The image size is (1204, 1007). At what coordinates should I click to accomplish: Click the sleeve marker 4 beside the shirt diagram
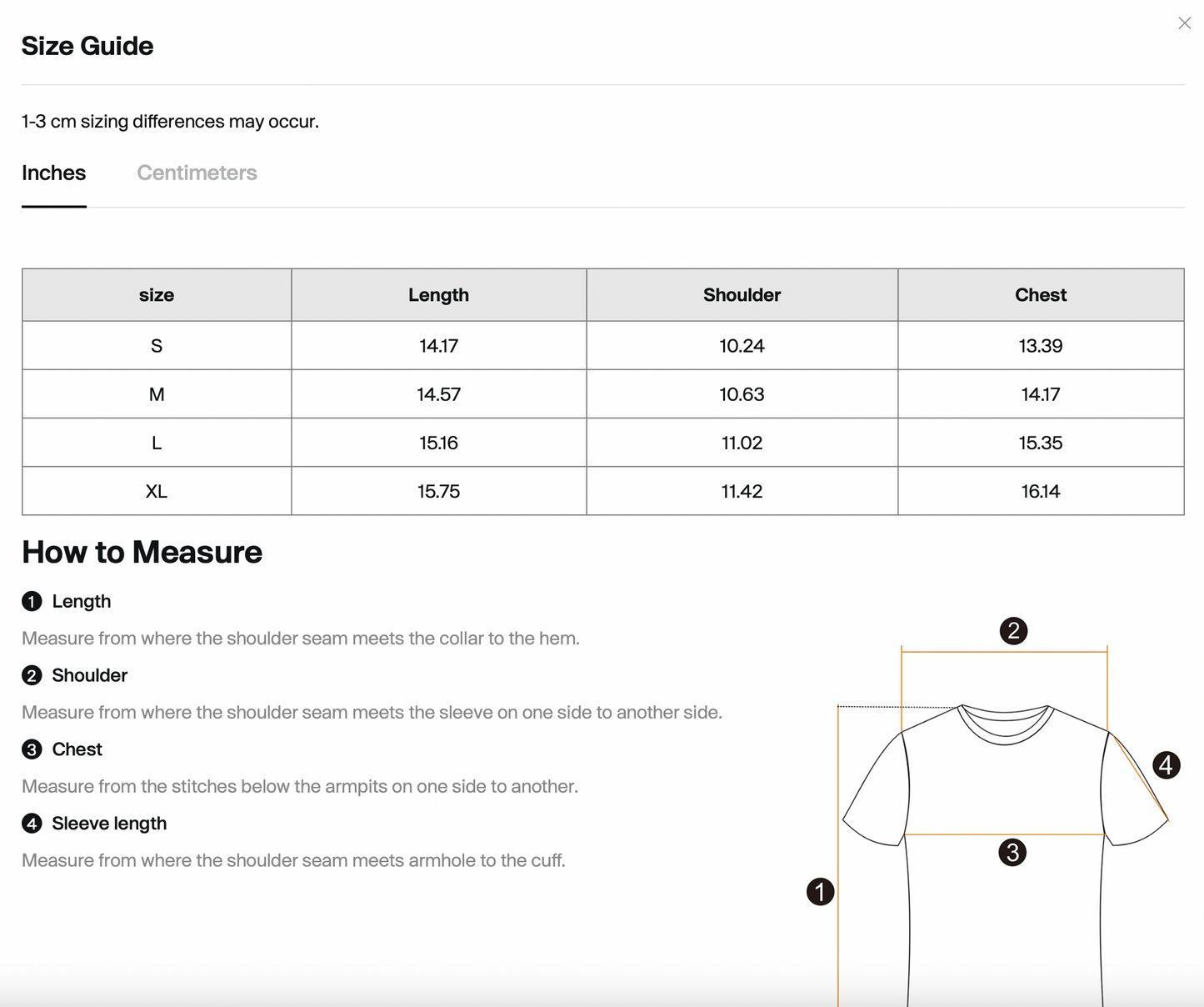pos(1166,764)
